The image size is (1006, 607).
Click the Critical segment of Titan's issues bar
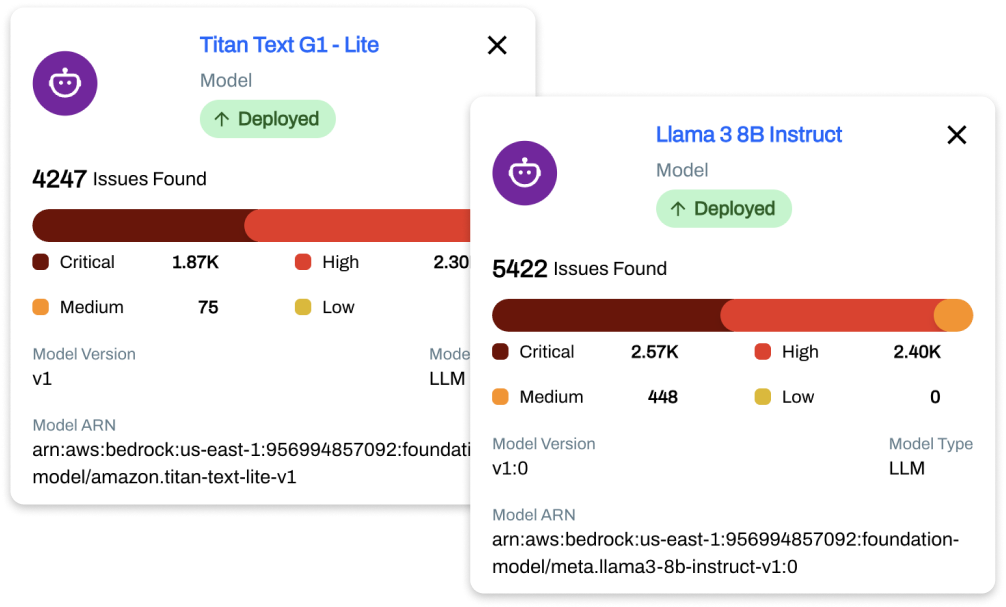tap(140, 226)
